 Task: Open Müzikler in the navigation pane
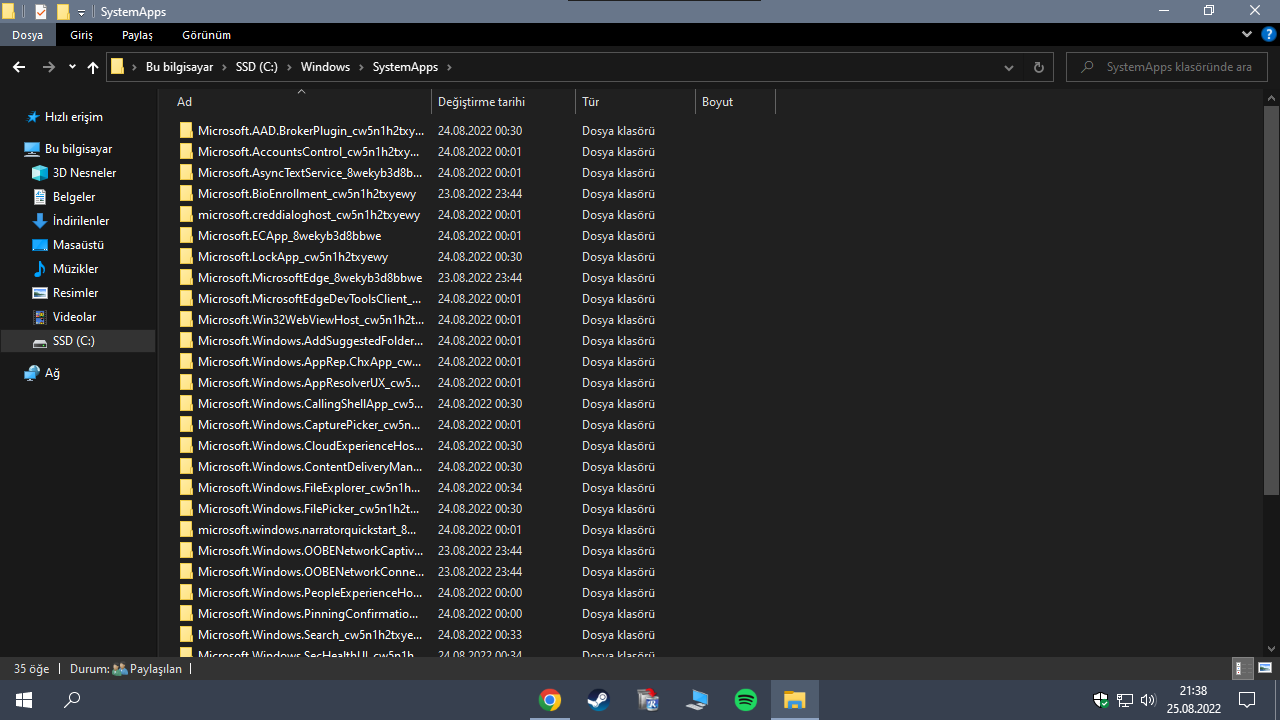point(75,269)
